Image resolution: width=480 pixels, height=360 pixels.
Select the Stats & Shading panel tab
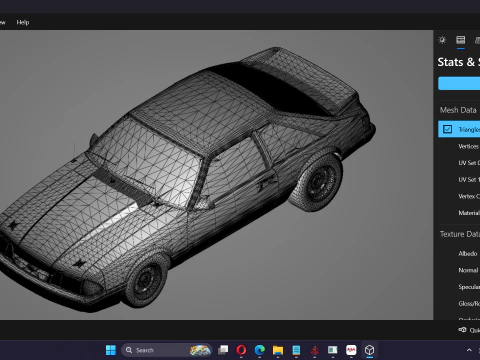tap(461, 40)
